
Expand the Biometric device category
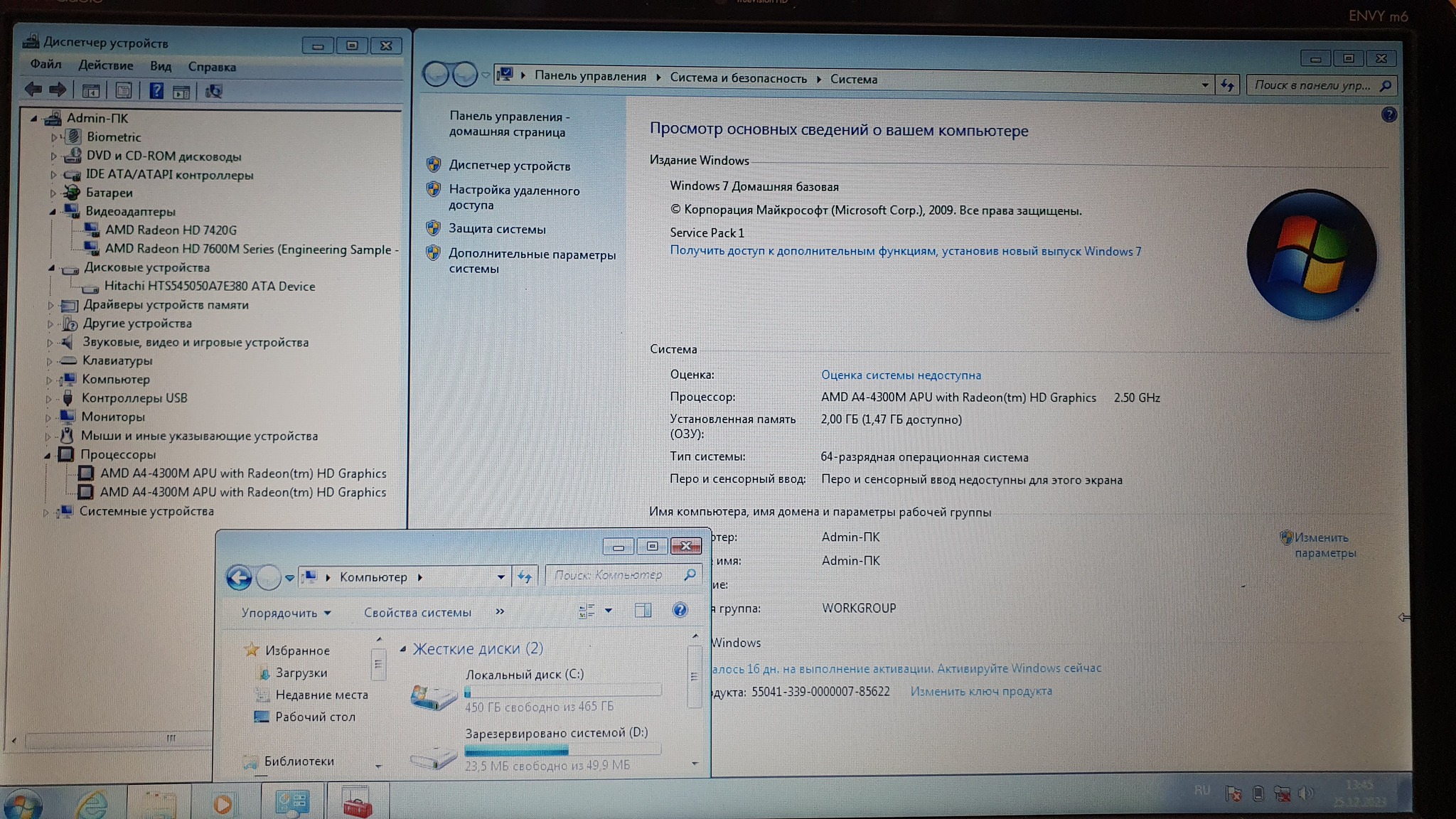point(54,137)
